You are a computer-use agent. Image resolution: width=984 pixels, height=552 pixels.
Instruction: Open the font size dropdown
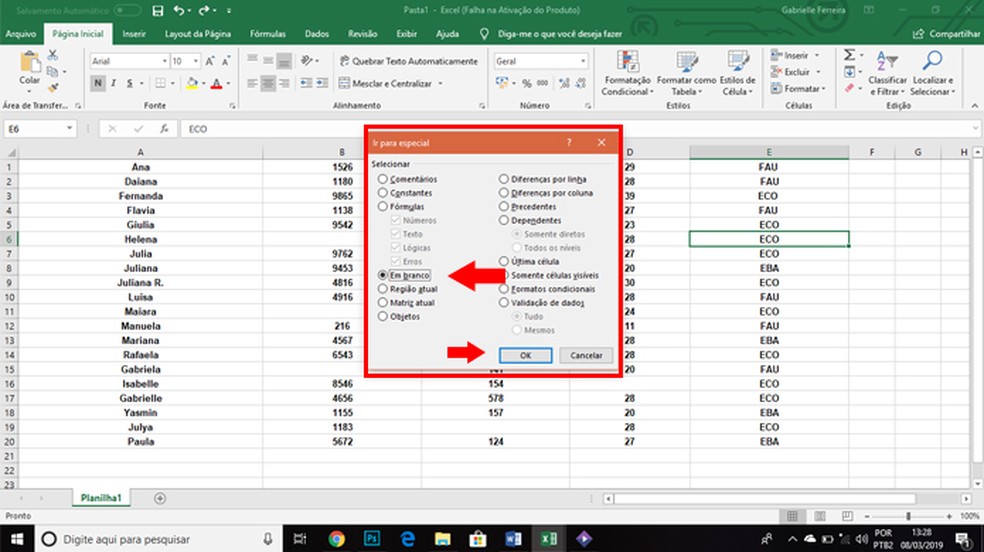[x=196, y=61]
